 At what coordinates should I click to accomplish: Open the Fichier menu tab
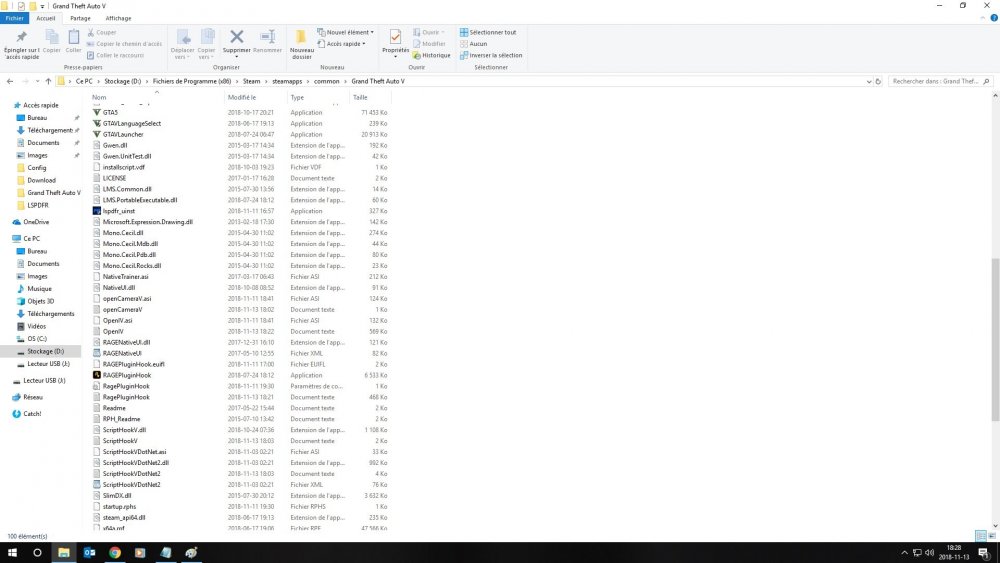[15, 18]
